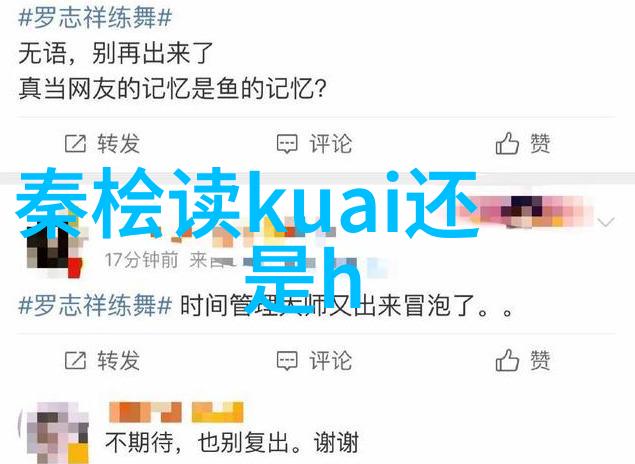
Task: Tap 转发 label below 时间管理大师 post
Action: (118, 360)
